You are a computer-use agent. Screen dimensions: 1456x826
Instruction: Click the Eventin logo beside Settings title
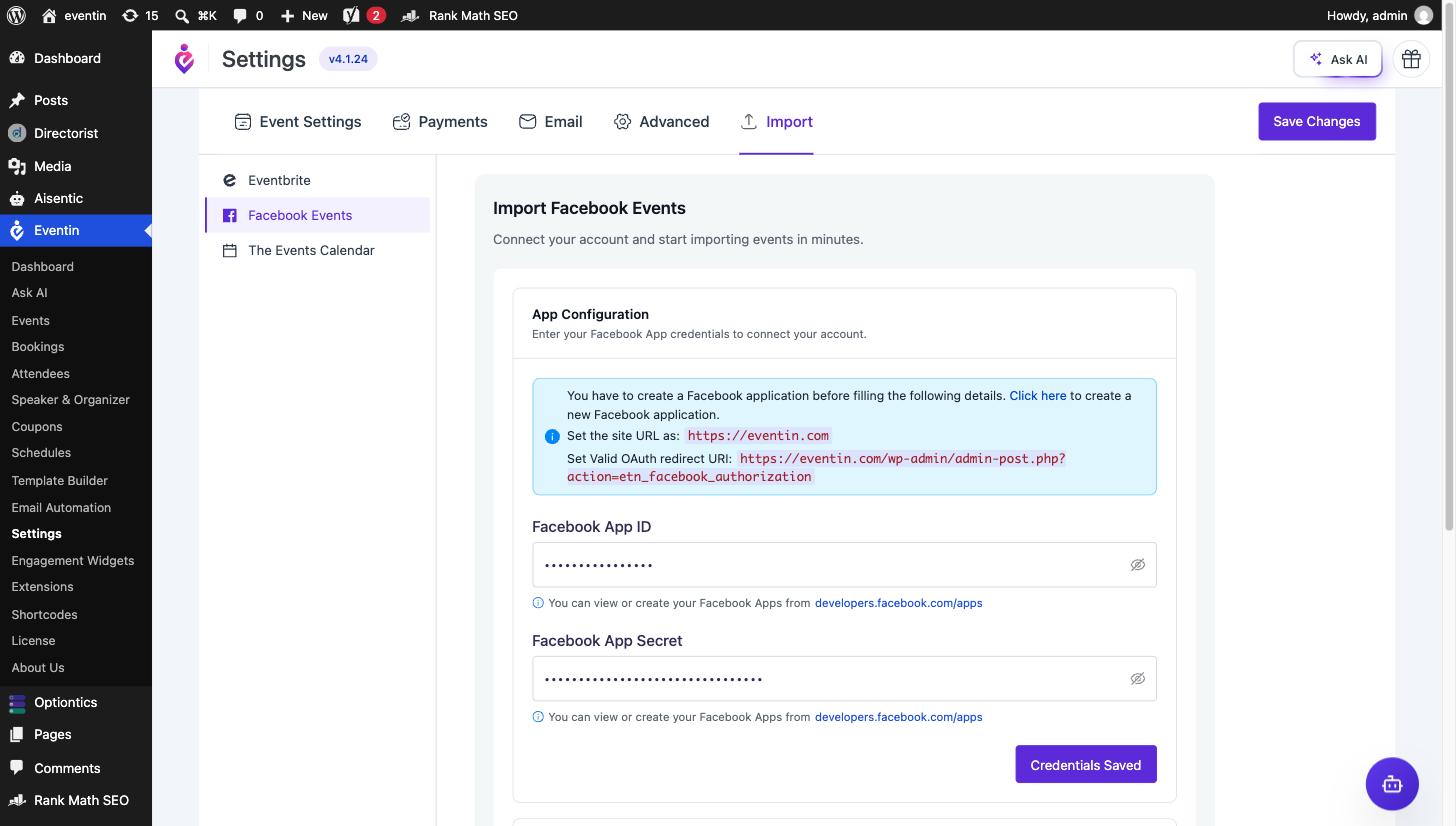tap(184, 59)
